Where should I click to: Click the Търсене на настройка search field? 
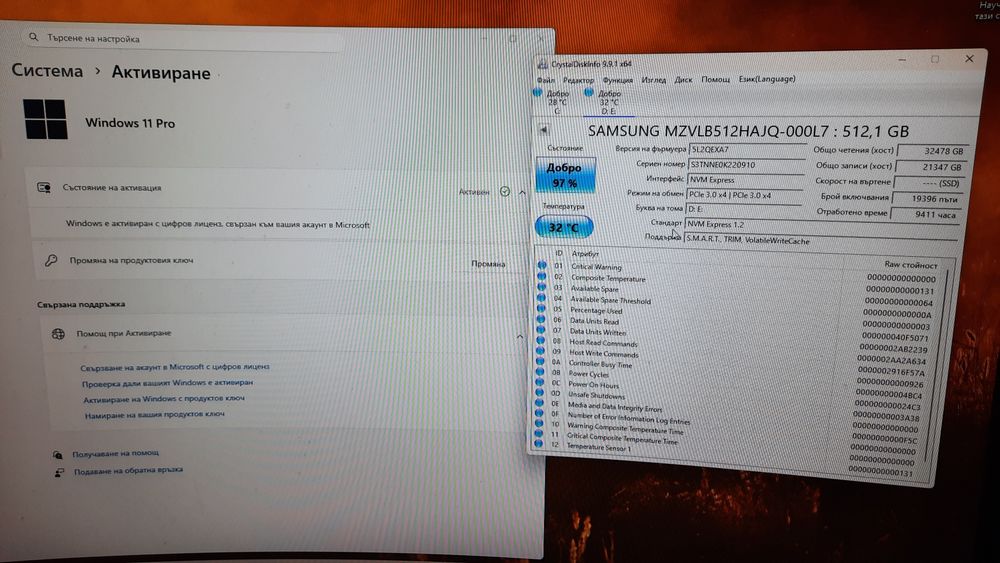185,39
